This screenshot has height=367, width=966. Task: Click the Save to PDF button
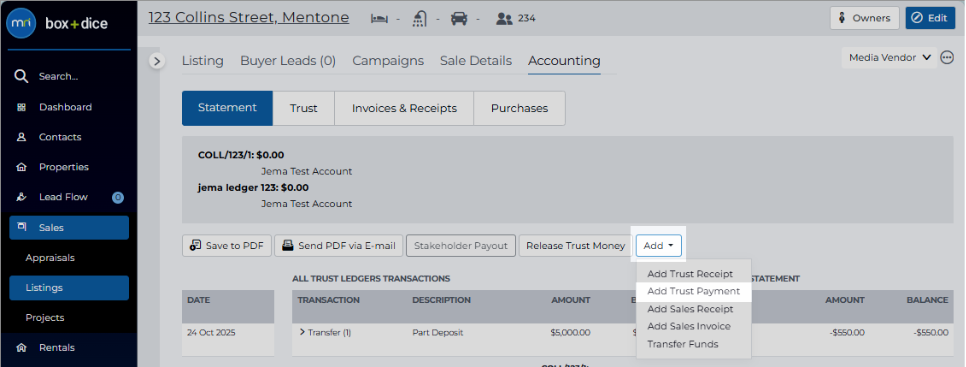click(227, 246)
